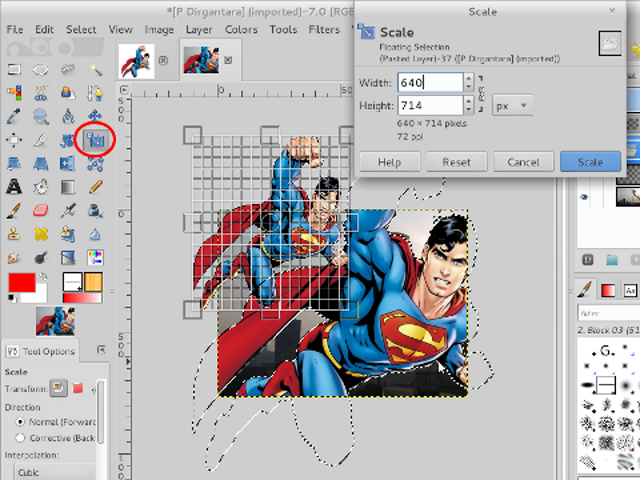
Task: Open the white background color swatch
Action: click(x=39, y=298)
